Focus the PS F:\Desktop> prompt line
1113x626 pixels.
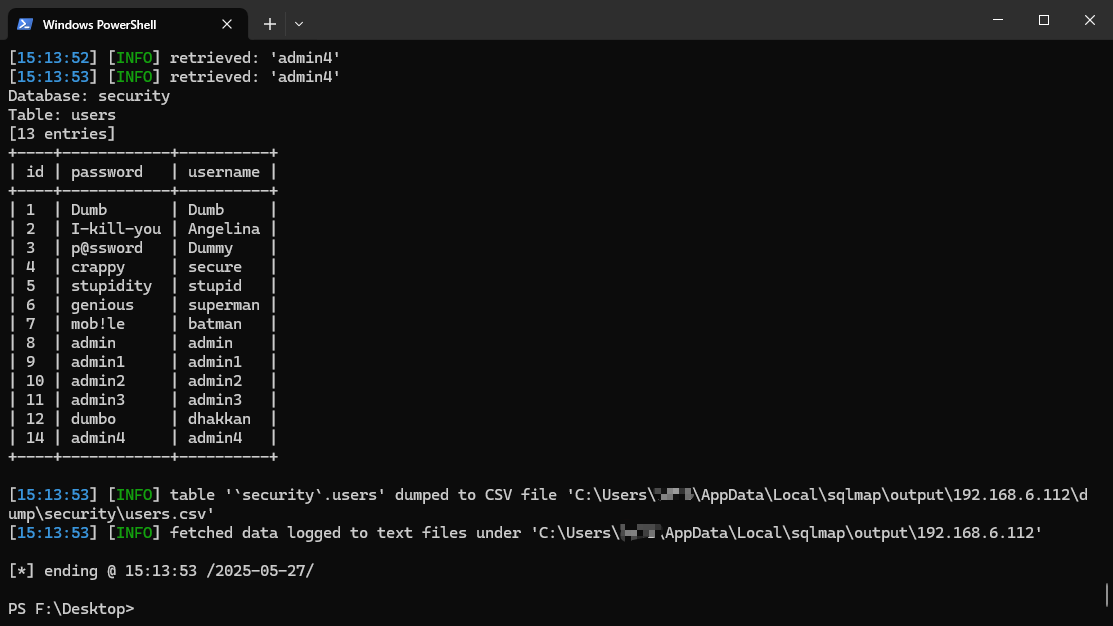(70, 608)
